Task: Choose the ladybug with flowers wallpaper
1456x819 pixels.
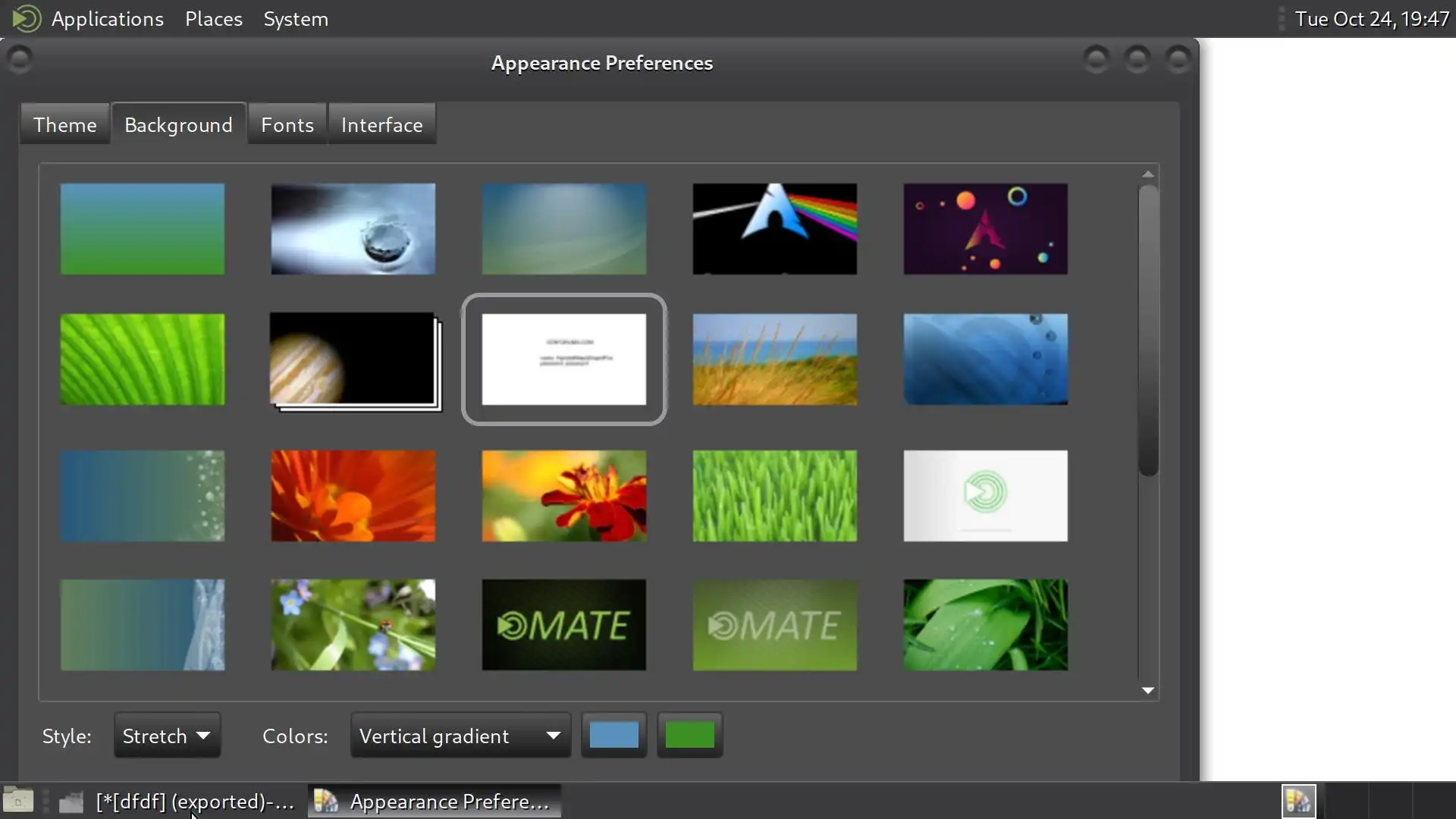Action: click(353, 625)
